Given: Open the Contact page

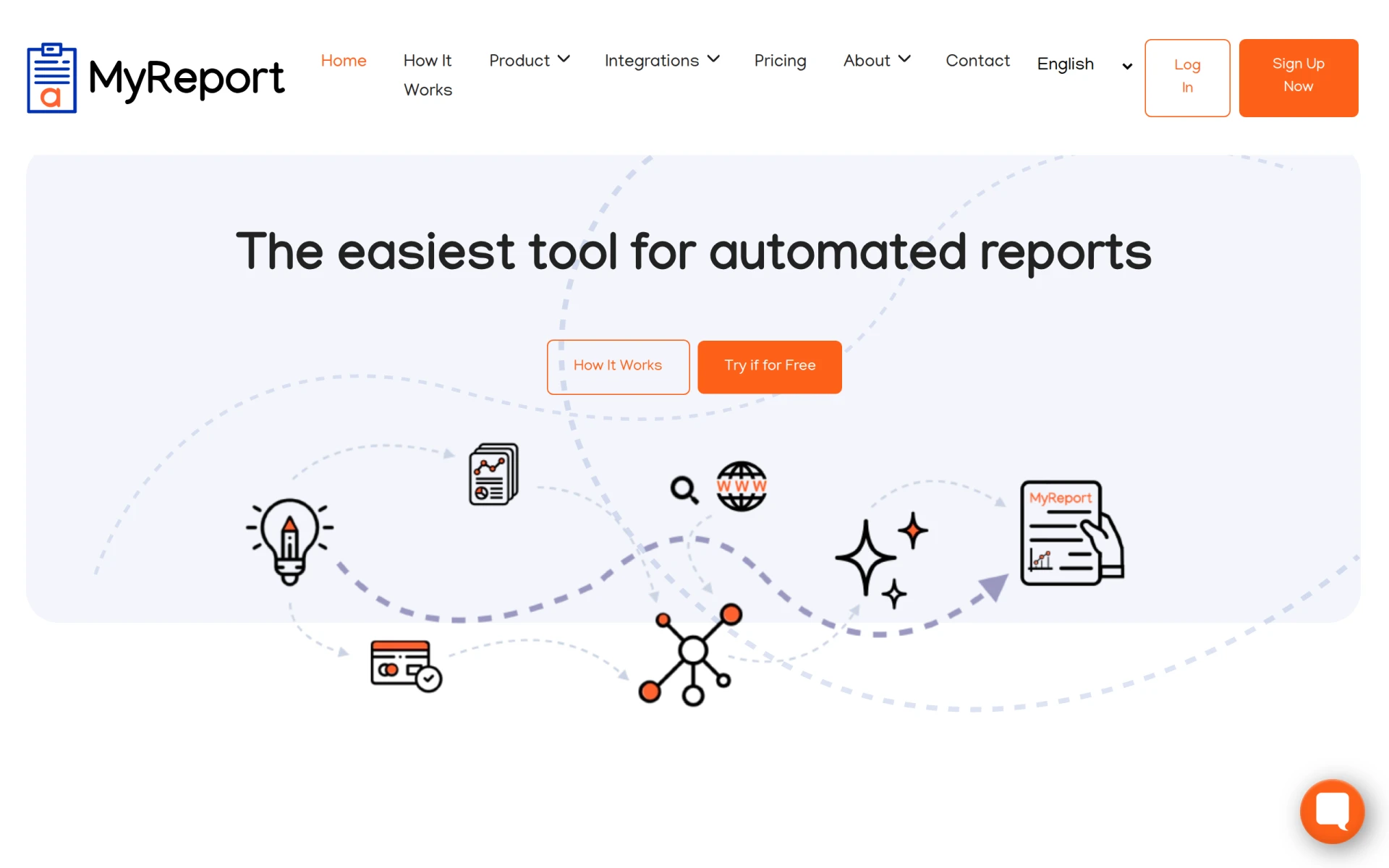Looking at the screenshot, I should tap(977, 61).
